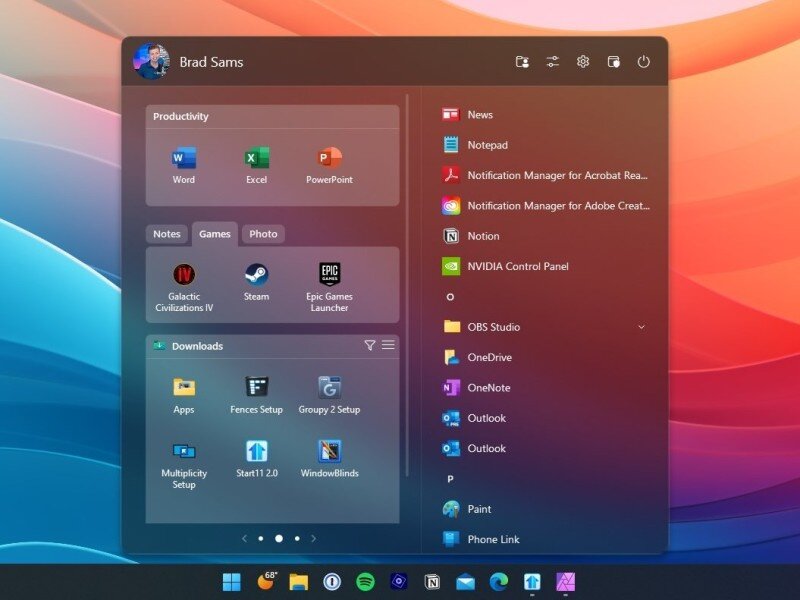This screenshot has width=800, height=600.
Task: Click the Productivity group title
Action: 181,116
